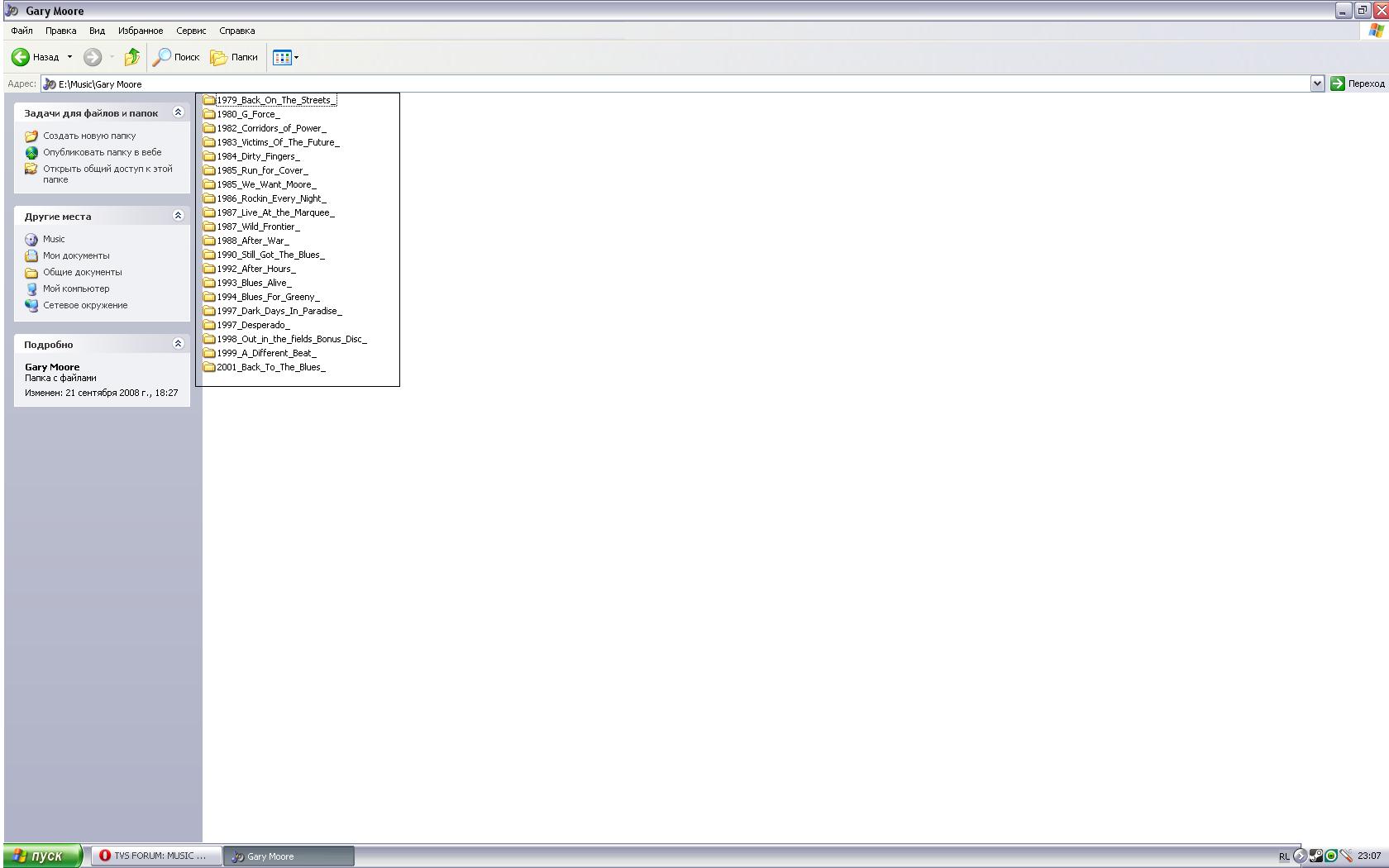
Task: Open the Сервис menu
Action: click(x=191, y=31)
